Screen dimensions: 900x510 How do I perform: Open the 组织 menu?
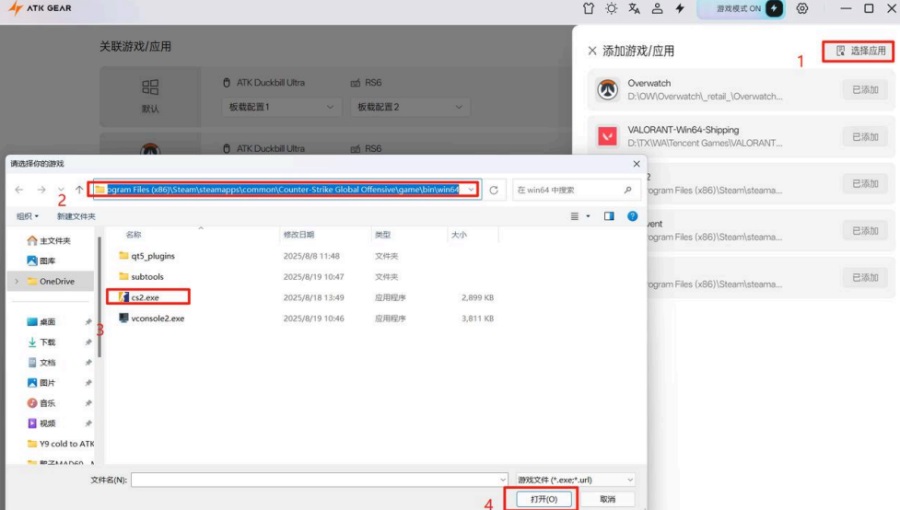pyautogui.click(x=28, y=216)
